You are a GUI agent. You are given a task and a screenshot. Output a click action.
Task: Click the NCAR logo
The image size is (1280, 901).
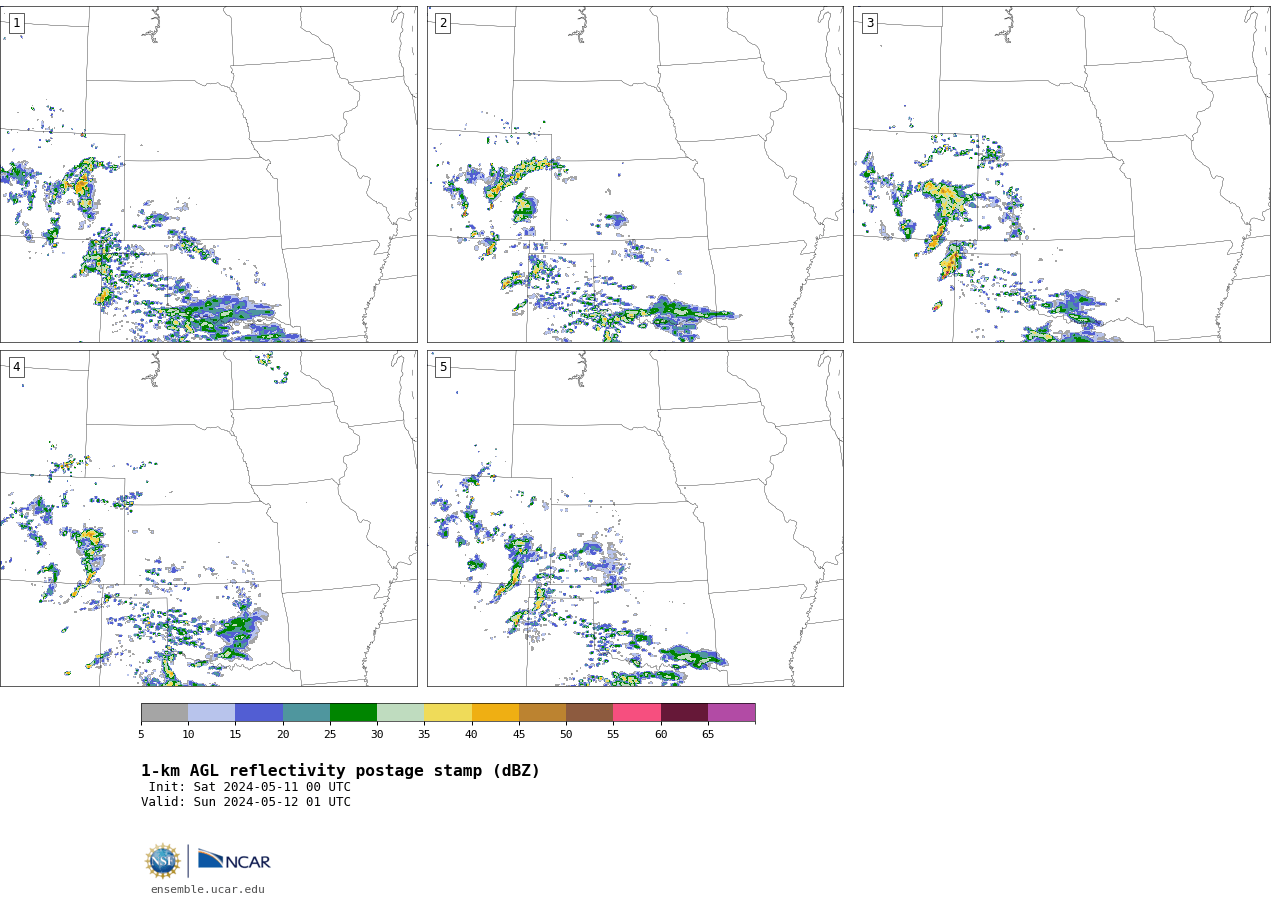[x=234, y=860]
